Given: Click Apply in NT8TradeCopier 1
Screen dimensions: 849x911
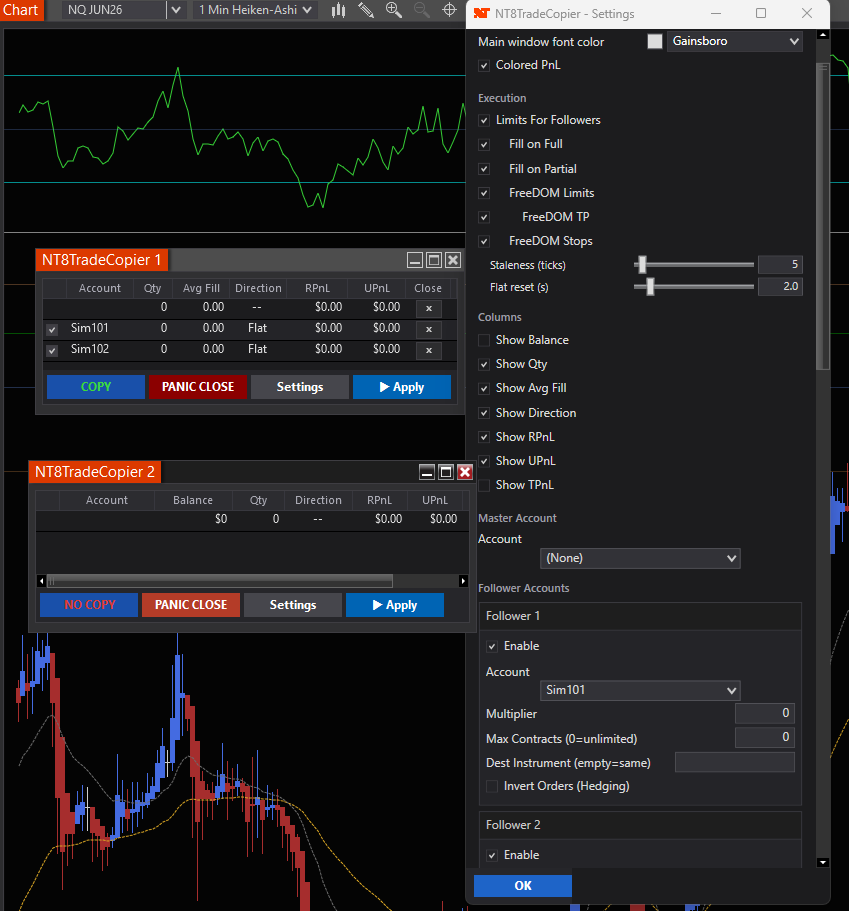Looking at the screenshot, I should coord(402,387).
